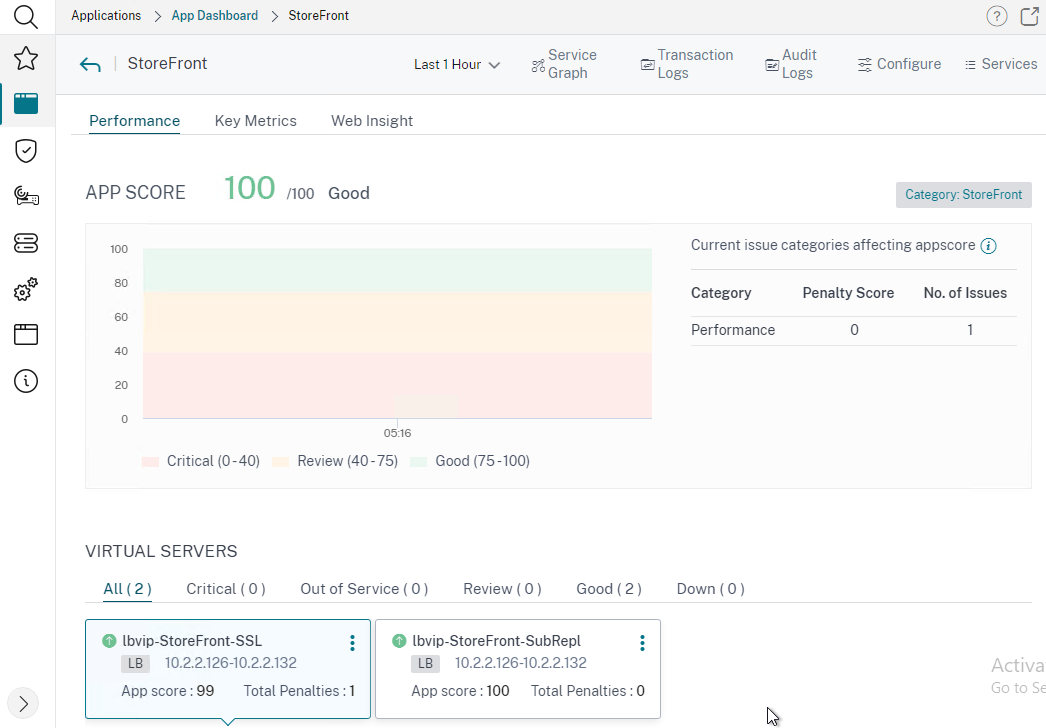Expand the sidebar with the arrow button
Image resolution: width=1046 pixels, height=728 pixels.
pos(23,703)
